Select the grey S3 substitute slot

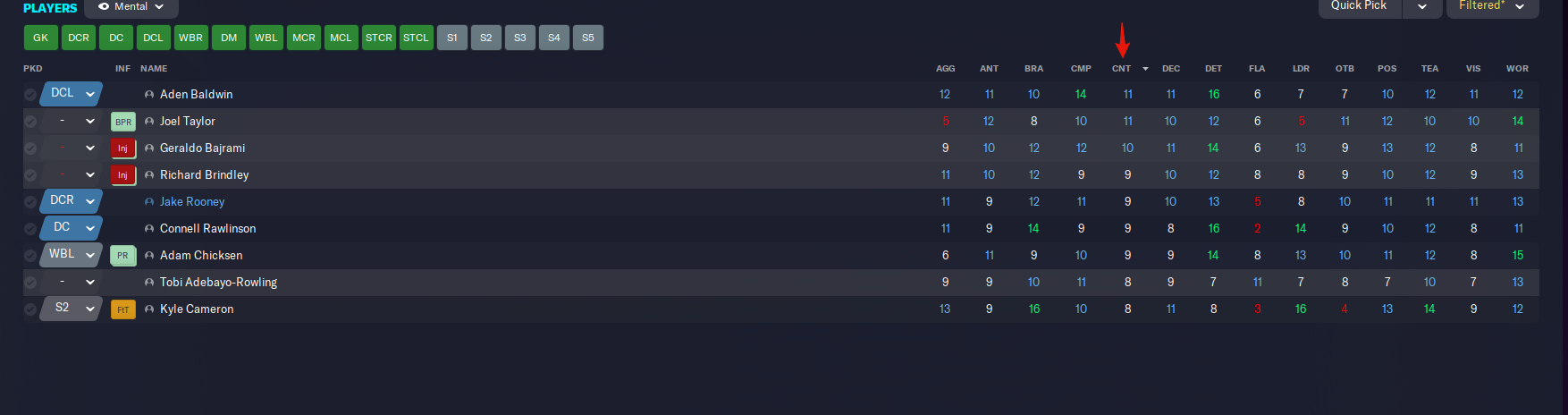click(520, 38)
